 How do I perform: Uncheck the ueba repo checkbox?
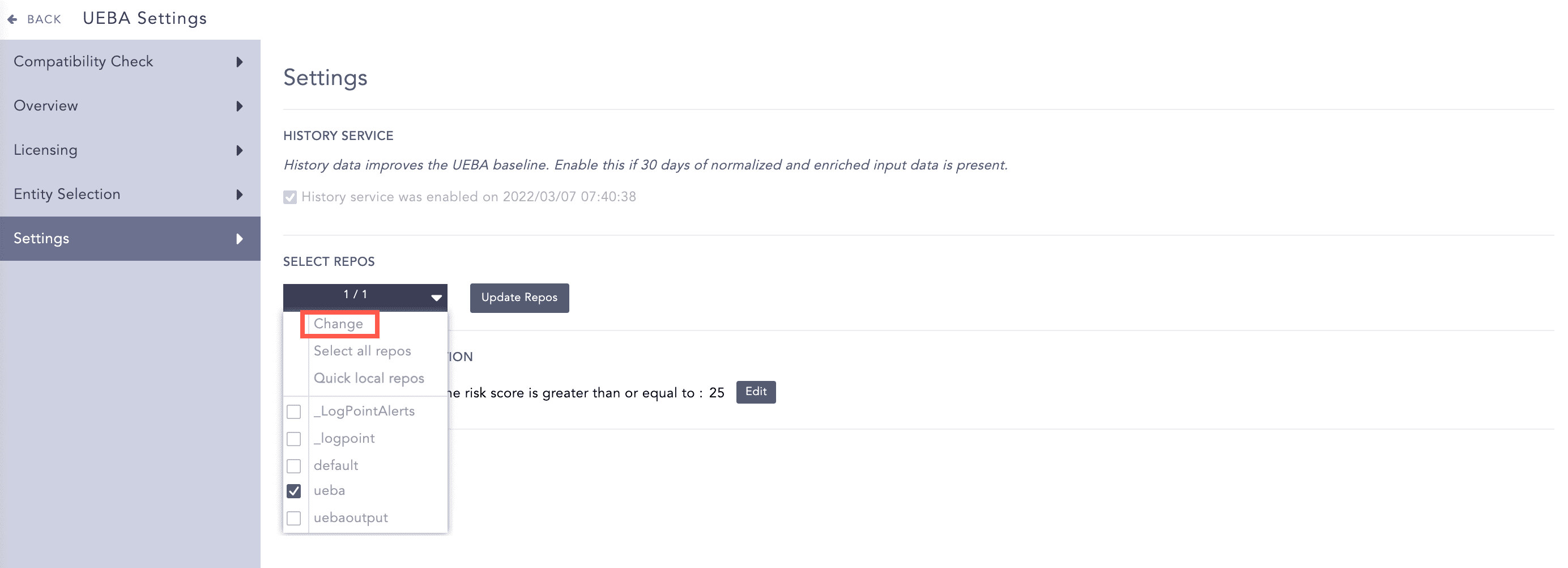[x=295, y=490]
